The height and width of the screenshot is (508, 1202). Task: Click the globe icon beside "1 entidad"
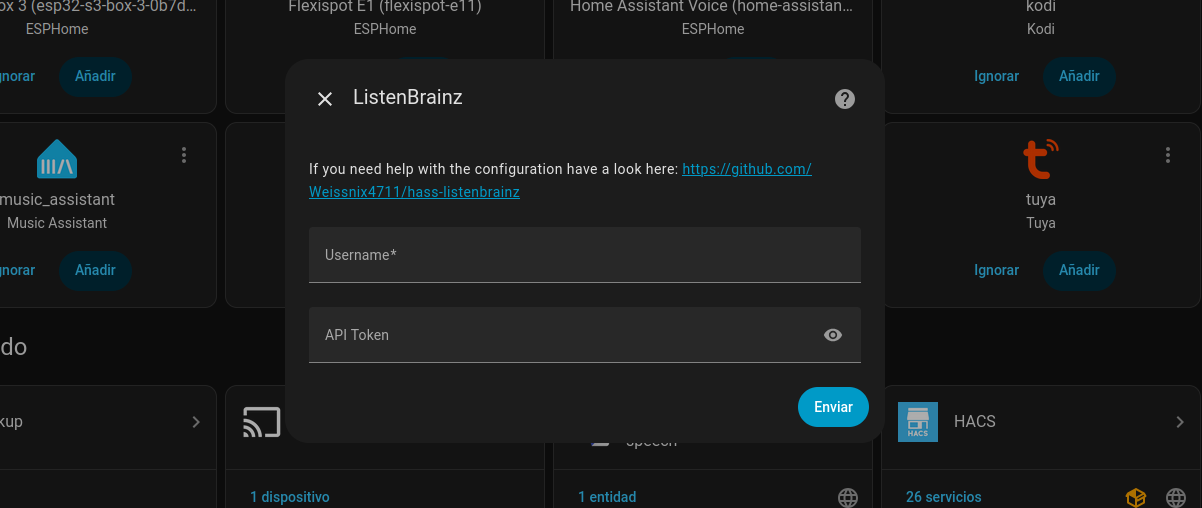pyautogui.click(x=848, y=497)
